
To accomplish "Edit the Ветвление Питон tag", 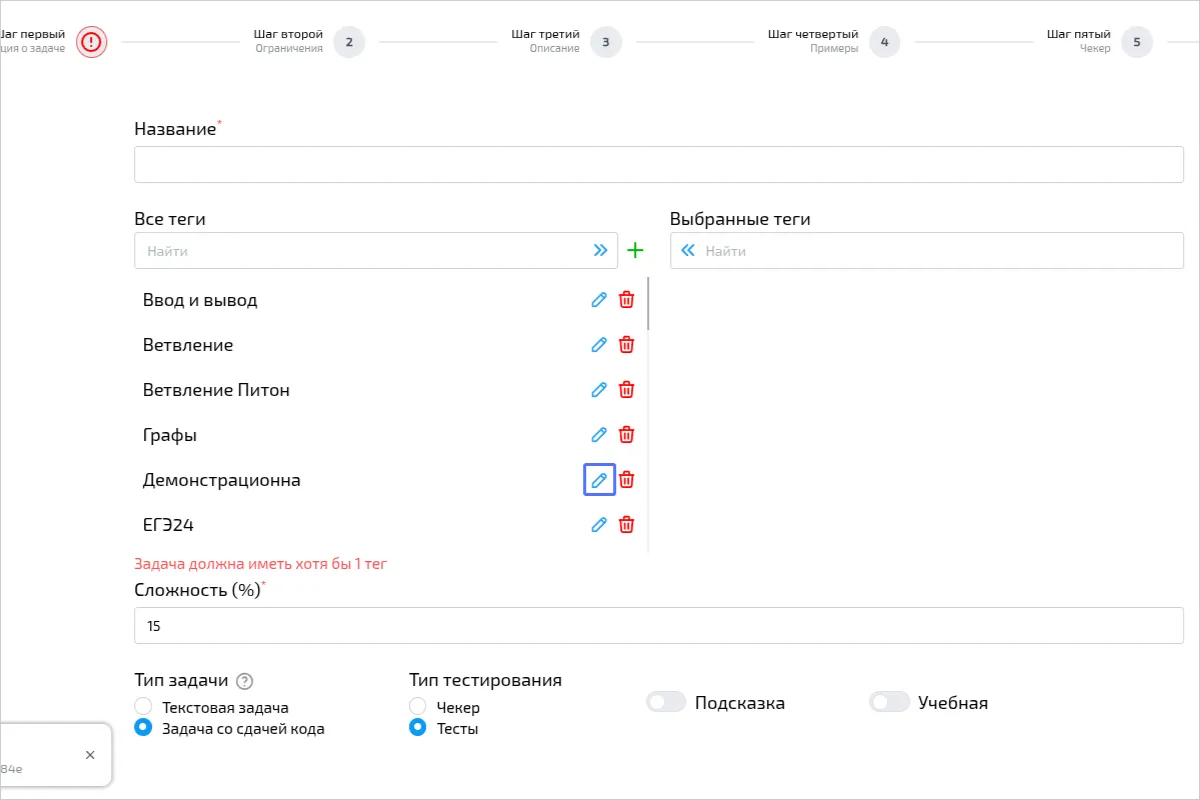I will click(x=599, y=390).
